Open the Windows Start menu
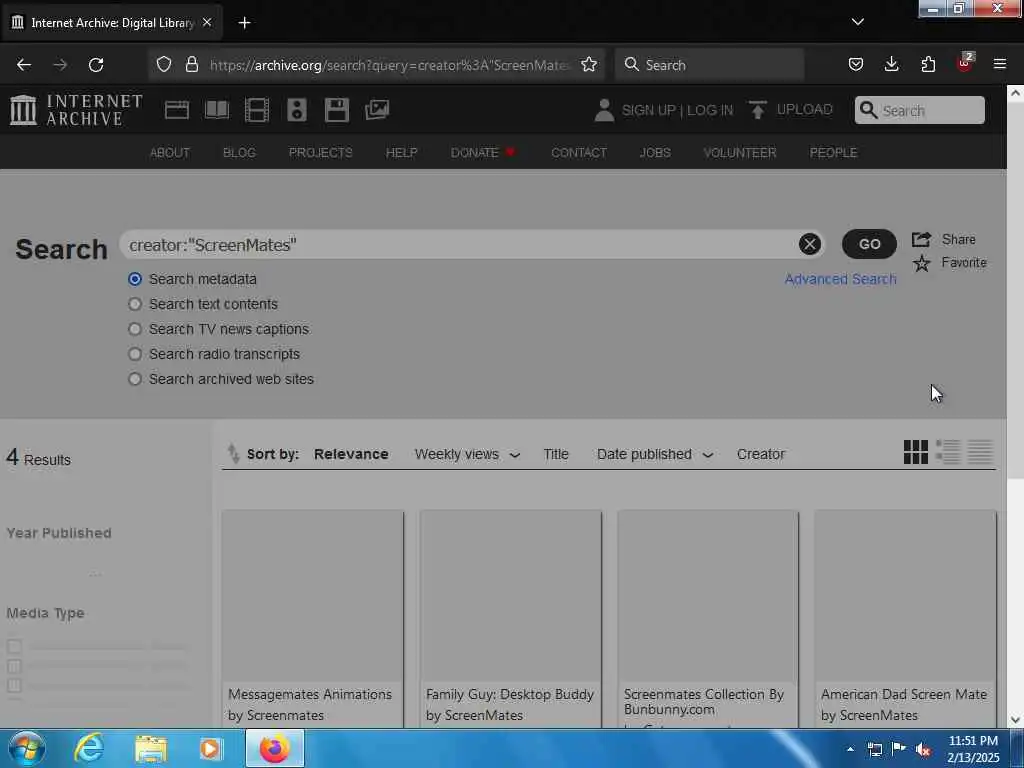Image resolution: width=1024 pixels, height=768 pixels. click(26, 748)
